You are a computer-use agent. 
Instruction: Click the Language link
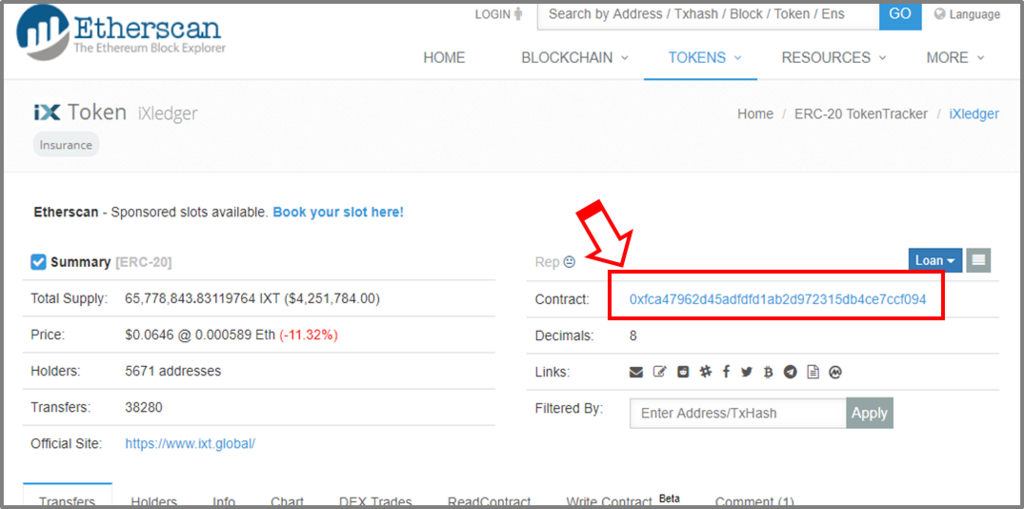pyautogui.click(x=974, y=14)
